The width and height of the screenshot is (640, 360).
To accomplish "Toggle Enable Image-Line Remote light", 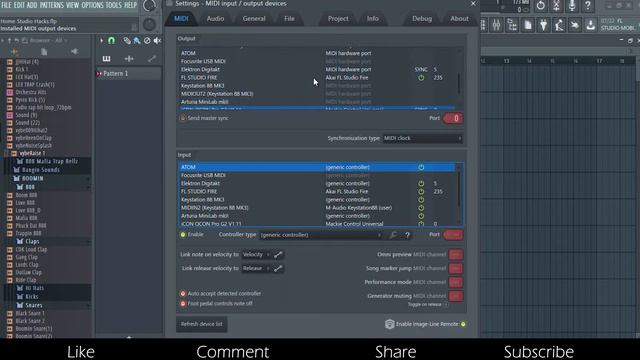I will [463, 324].
